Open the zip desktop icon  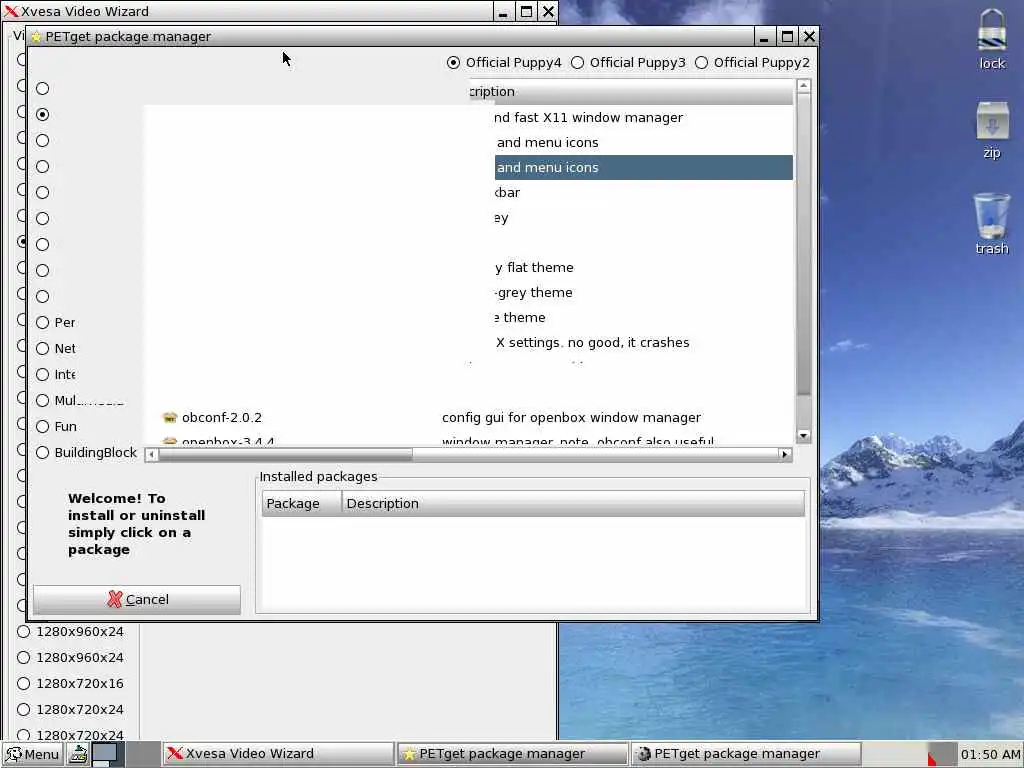[992, 120]
